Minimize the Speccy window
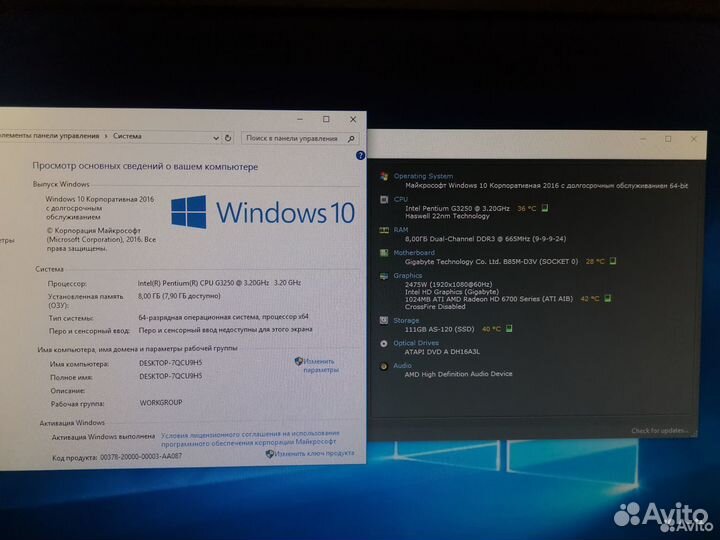This screenshot has width=720, height=540. [643, 139]
